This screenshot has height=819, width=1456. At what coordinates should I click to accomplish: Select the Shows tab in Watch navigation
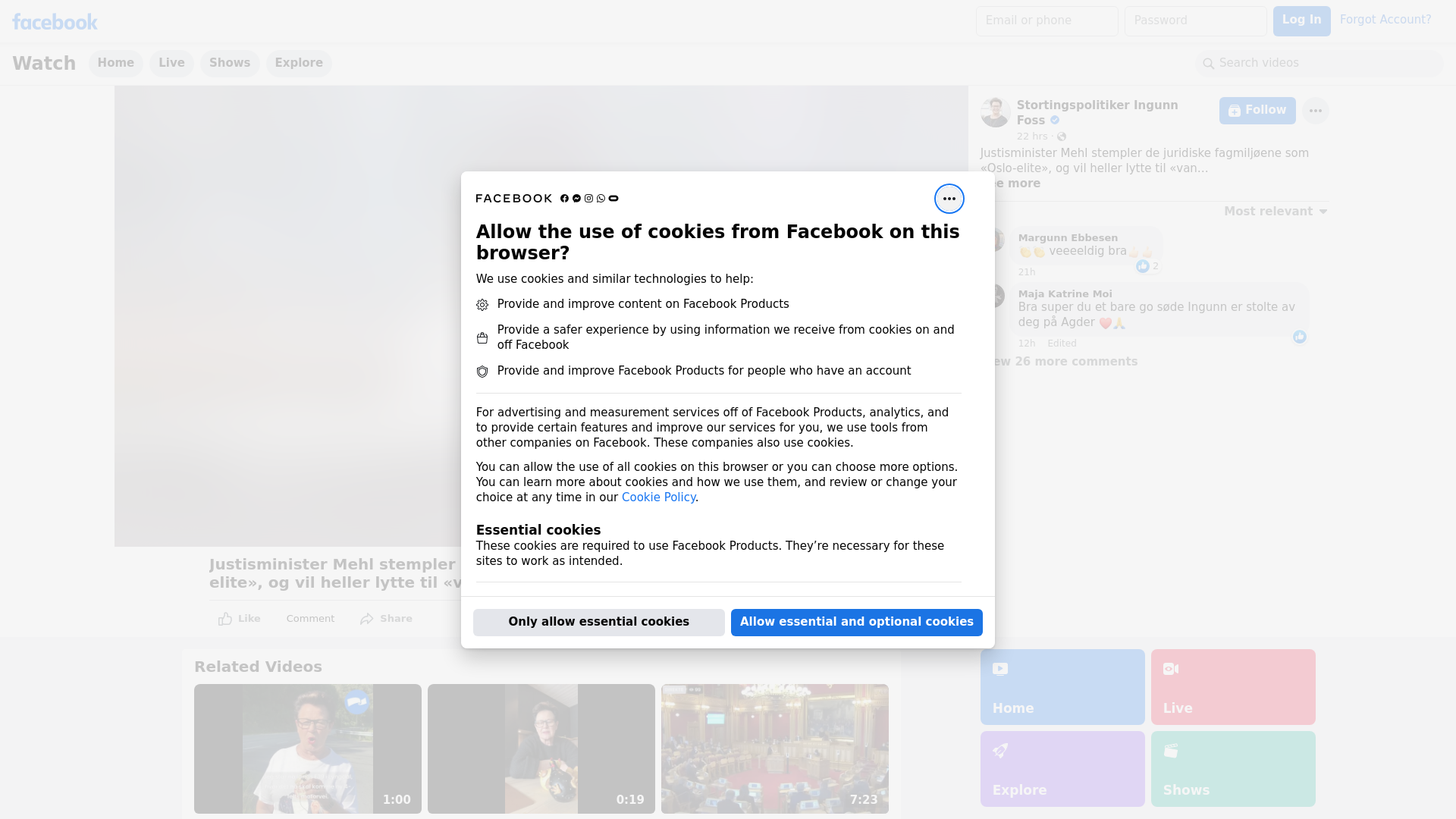[x=230, y=64]
